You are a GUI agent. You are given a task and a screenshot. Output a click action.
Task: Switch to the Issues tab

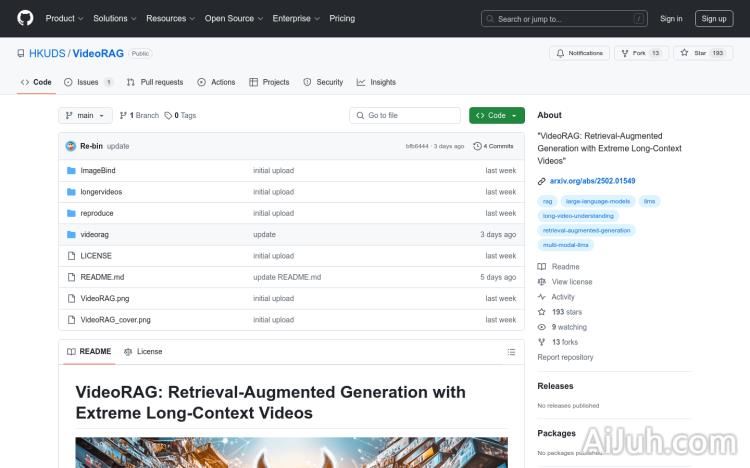pos(88,82)
